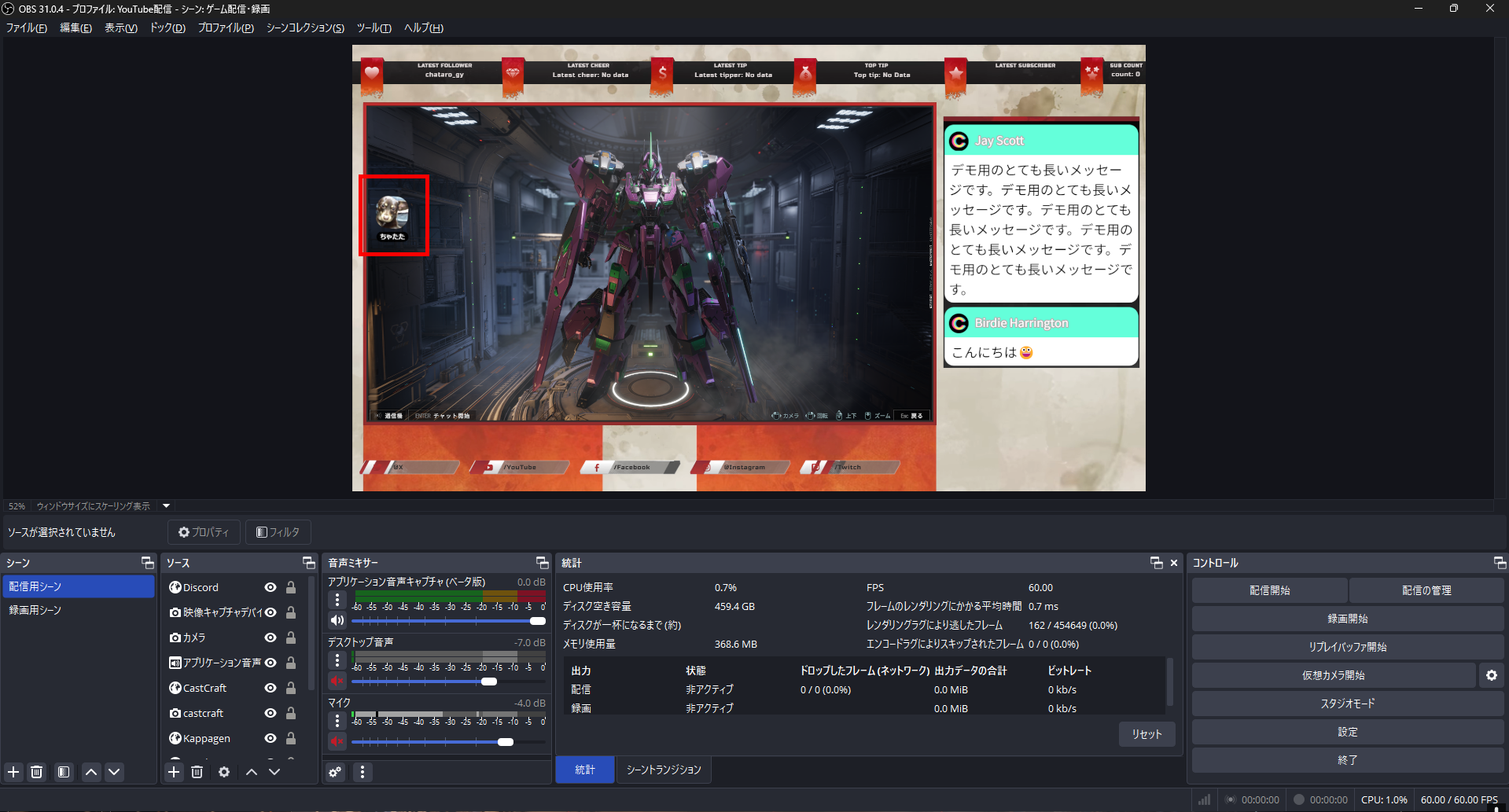The image size is (1509, 812).
Task: Adjust the application audio capture volume slider
Action: (448, 621)
